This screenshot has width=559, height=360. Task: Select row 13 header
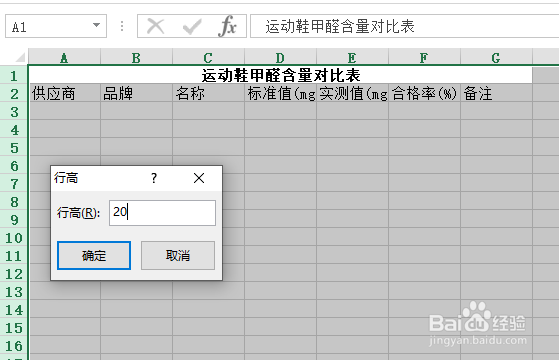(x=14, y=292)
